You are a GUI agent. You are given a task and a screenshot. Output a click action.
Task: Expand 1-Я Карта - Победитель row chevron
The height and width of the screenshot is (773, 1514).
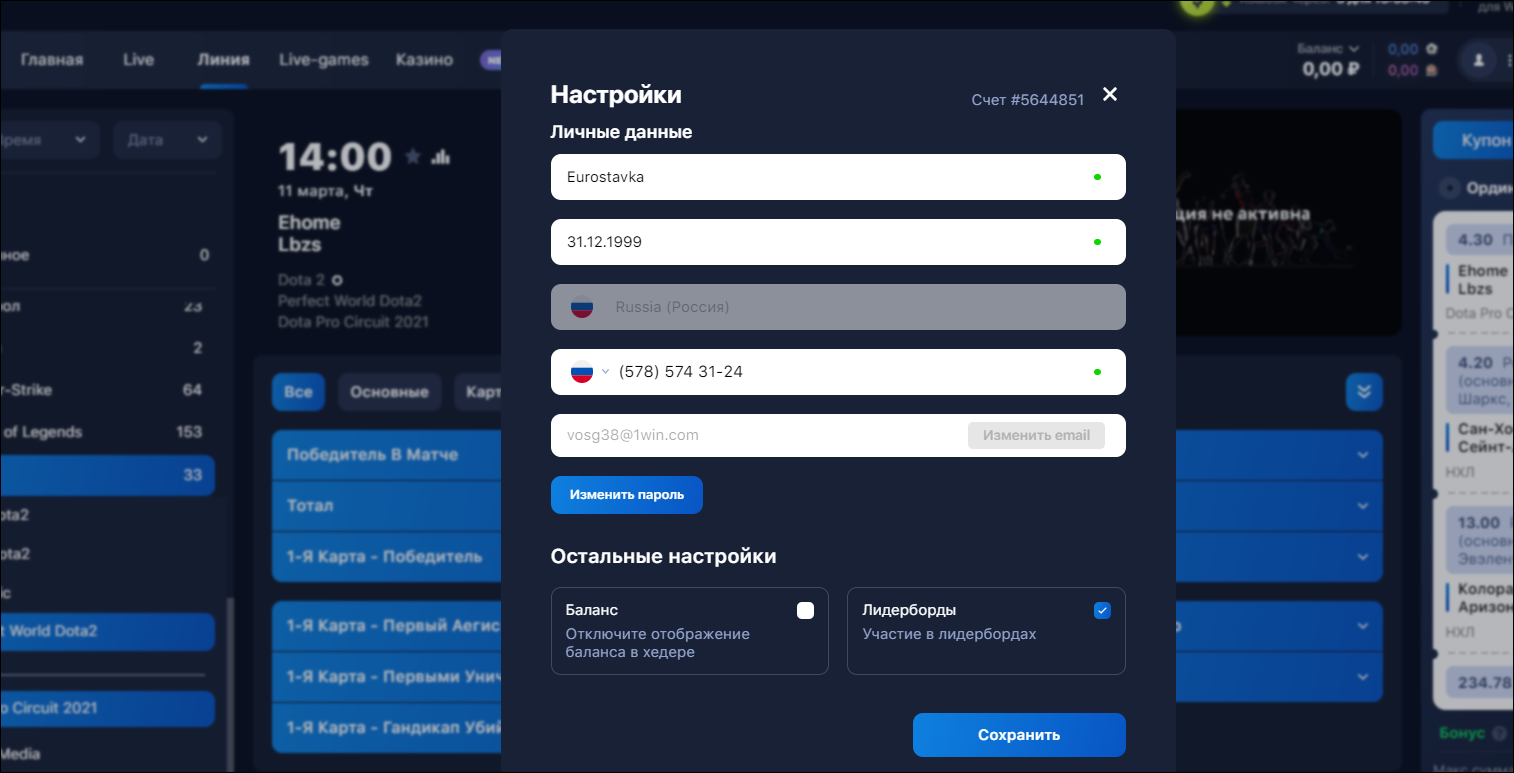pos(1362,557)
